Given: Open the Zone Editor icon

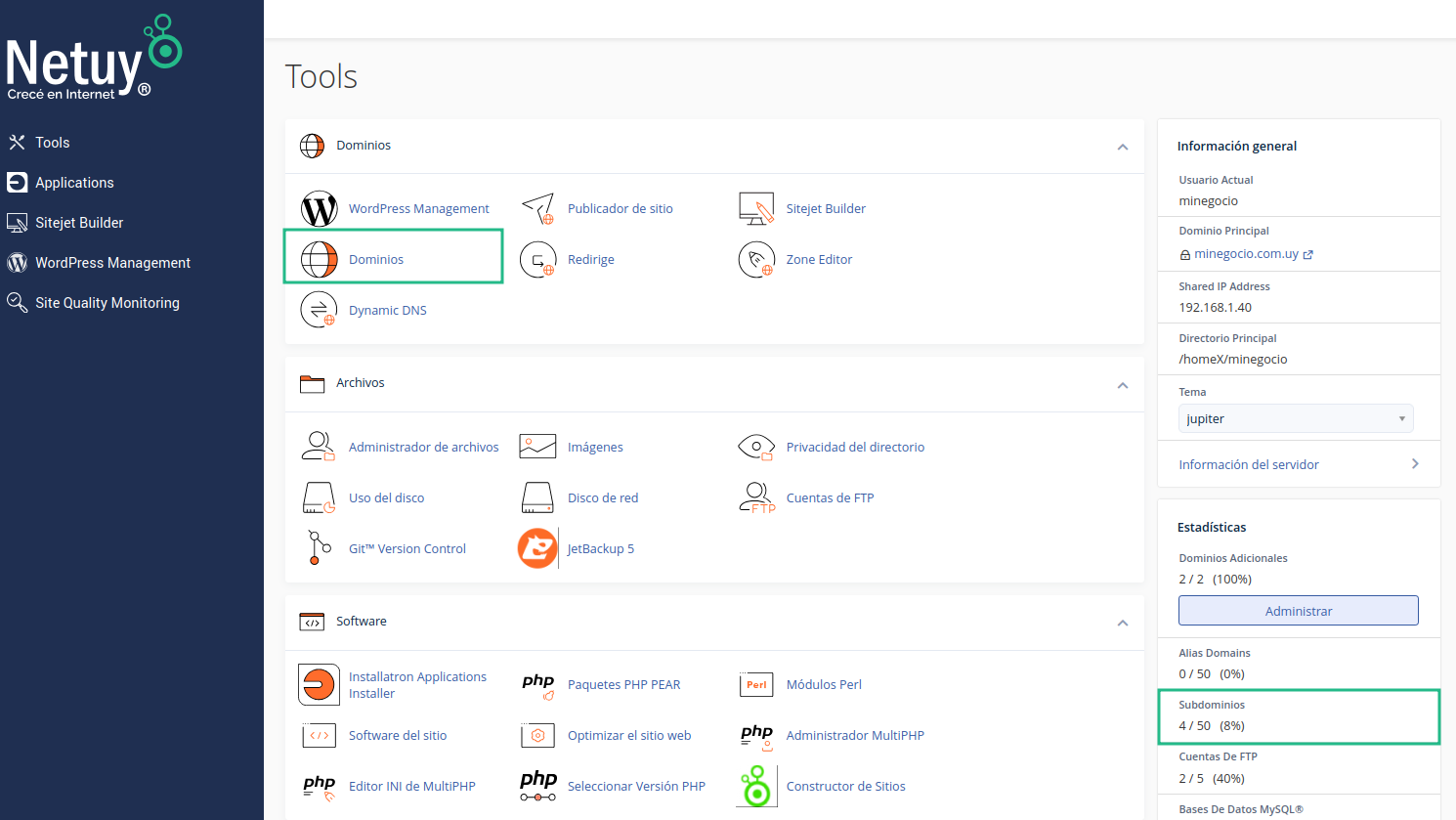Looking at the screenshot, I should tap(756, 260).
